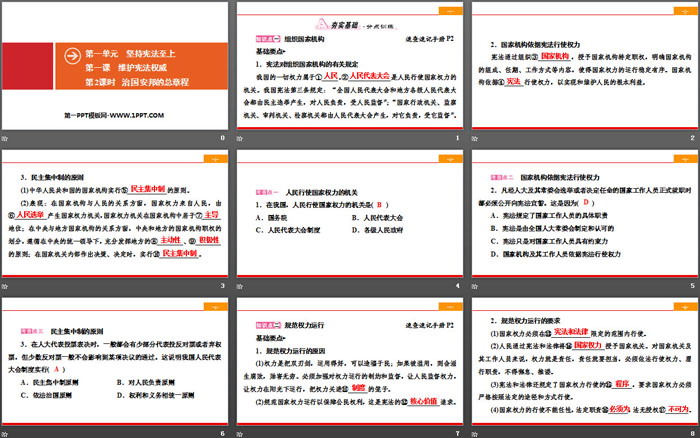This screenshot has height=438, width=700.
Task: Click the orange corner tag on slide 8
Action: (686, 306)
